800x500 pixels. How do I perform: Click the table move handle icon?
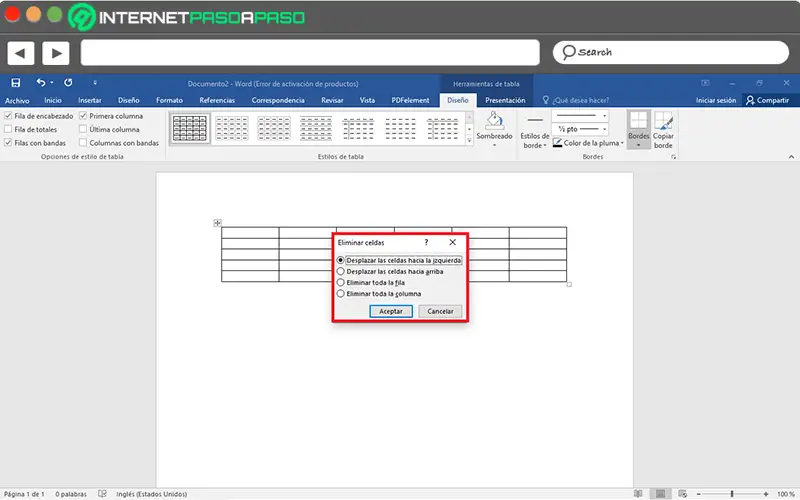coord(217,223)
